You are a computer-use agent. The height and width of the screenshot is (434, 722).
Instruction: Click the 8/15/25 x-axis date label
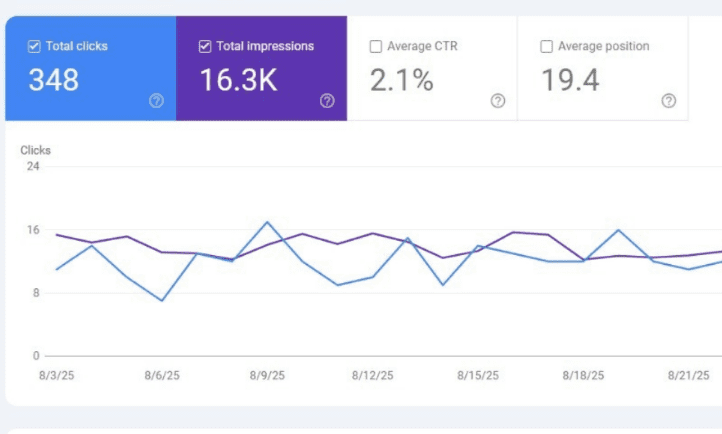pos(478,376)
